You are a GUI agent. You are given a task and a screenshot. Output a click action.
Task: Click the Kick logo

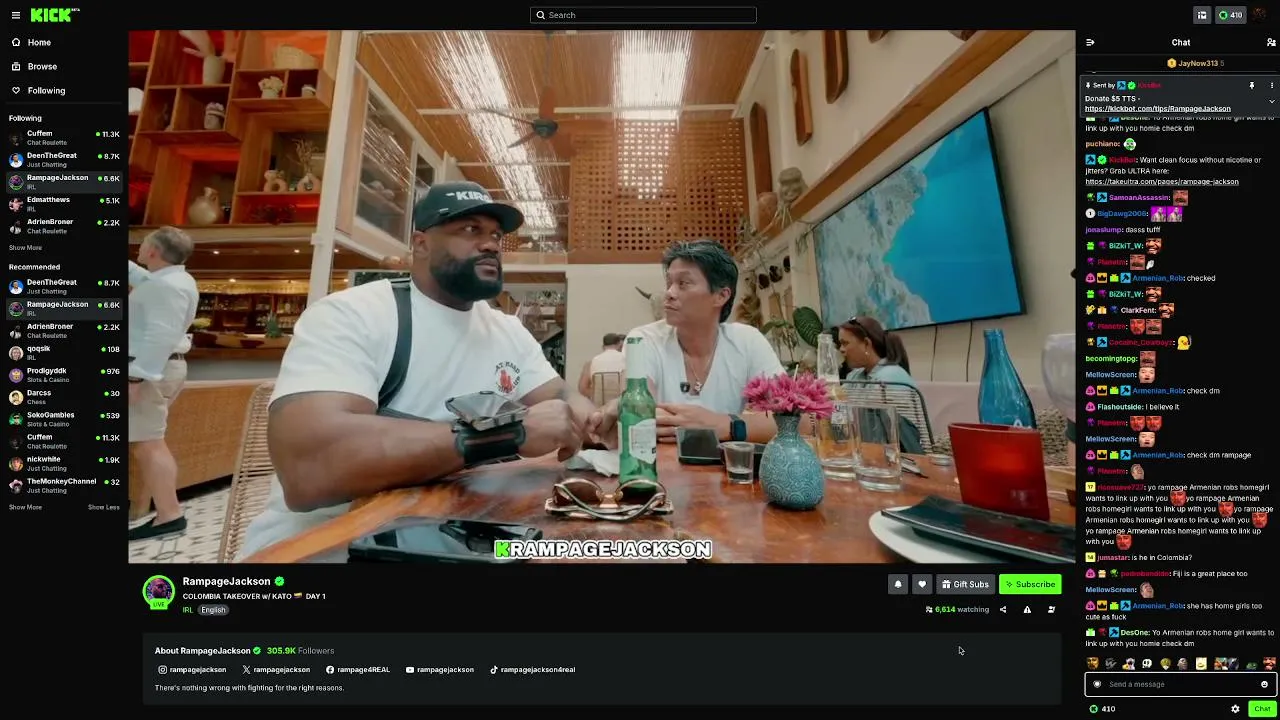point(55,15)
